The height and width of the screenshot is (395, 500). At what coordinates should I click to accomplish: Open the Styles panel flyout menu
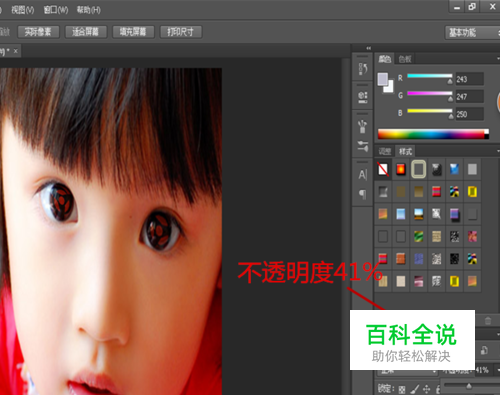pyautogui.click(x=498, y=151)
